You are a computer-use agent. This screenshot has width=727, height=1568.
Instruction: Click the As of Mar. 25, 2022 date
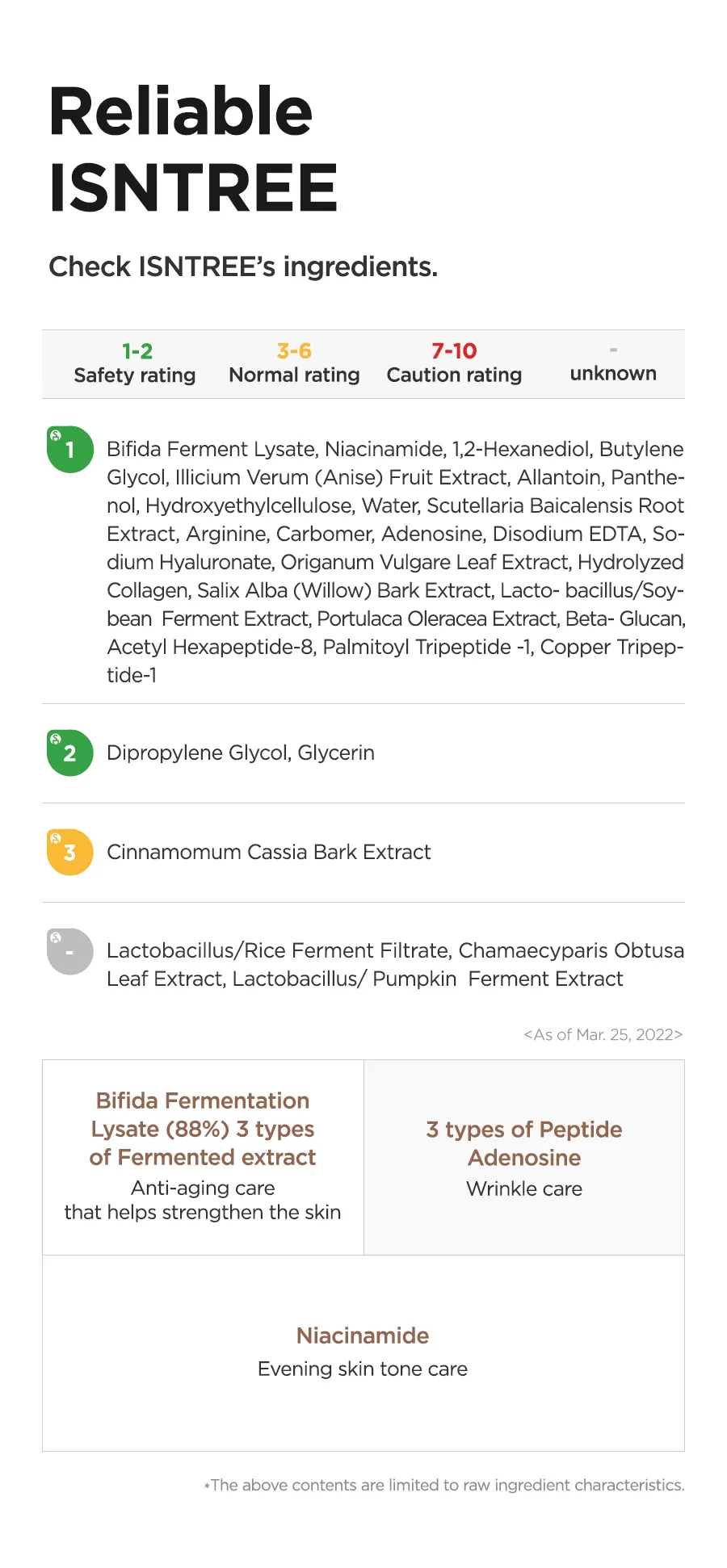603,1034
